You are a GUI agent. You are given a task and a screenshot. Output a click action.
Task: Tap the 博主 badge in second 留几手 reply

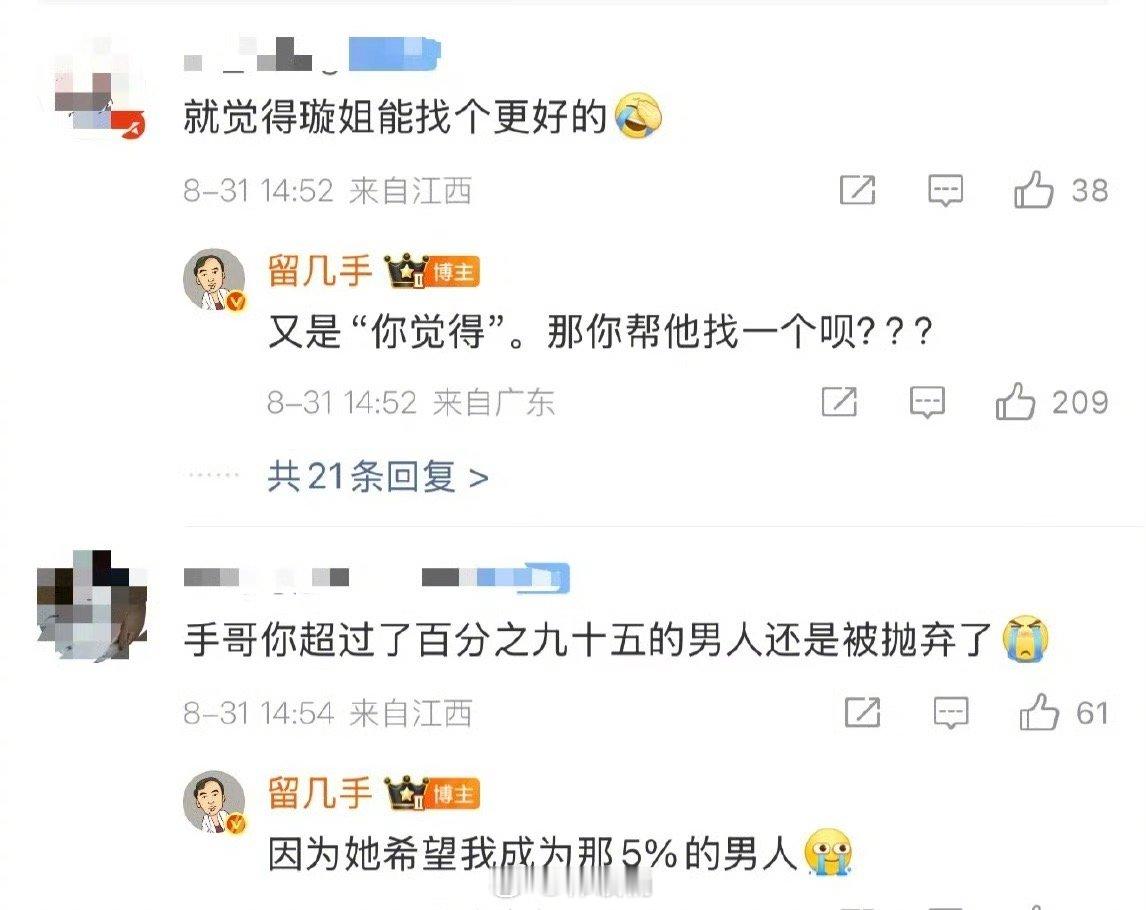[x=453, y=795]
